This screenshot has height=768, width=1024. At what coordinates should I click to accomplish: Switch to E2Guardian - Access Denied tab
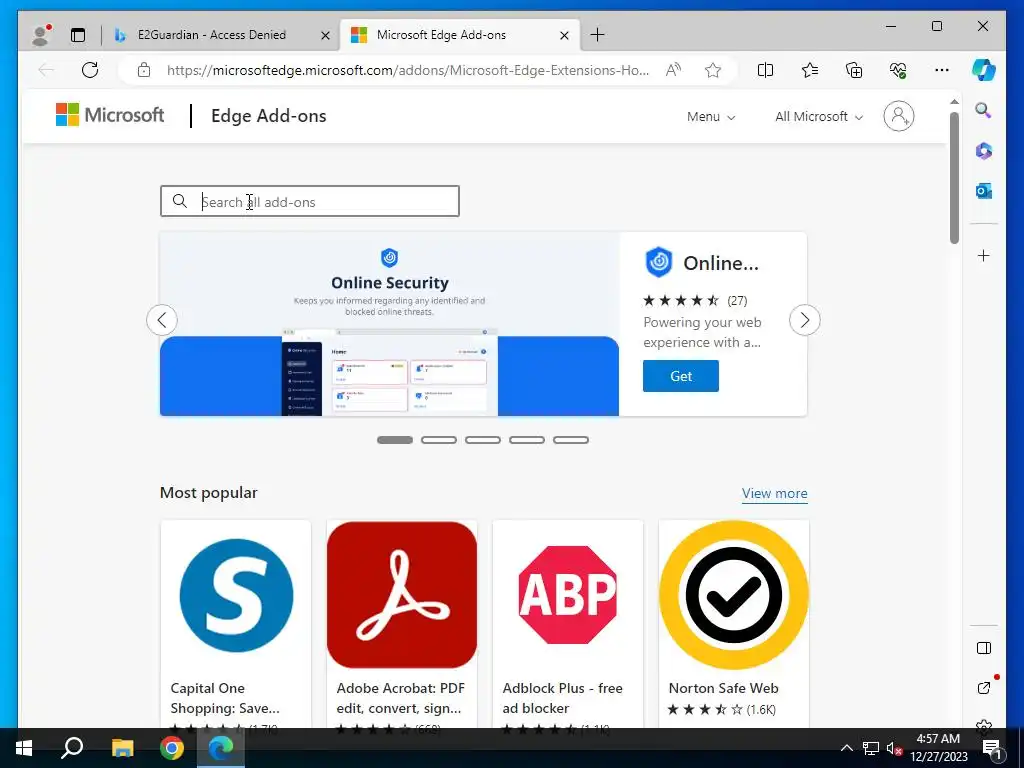coord(211,35)
